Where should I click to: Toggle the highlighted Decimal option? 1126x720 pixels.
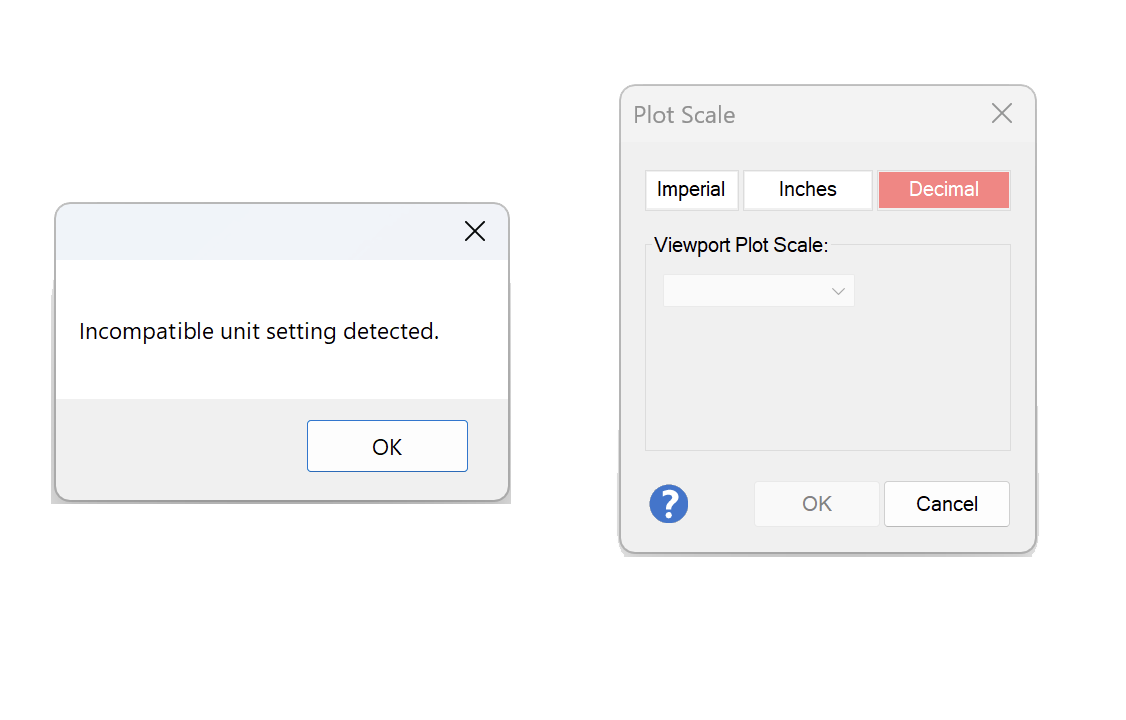[x=943, y=190]
